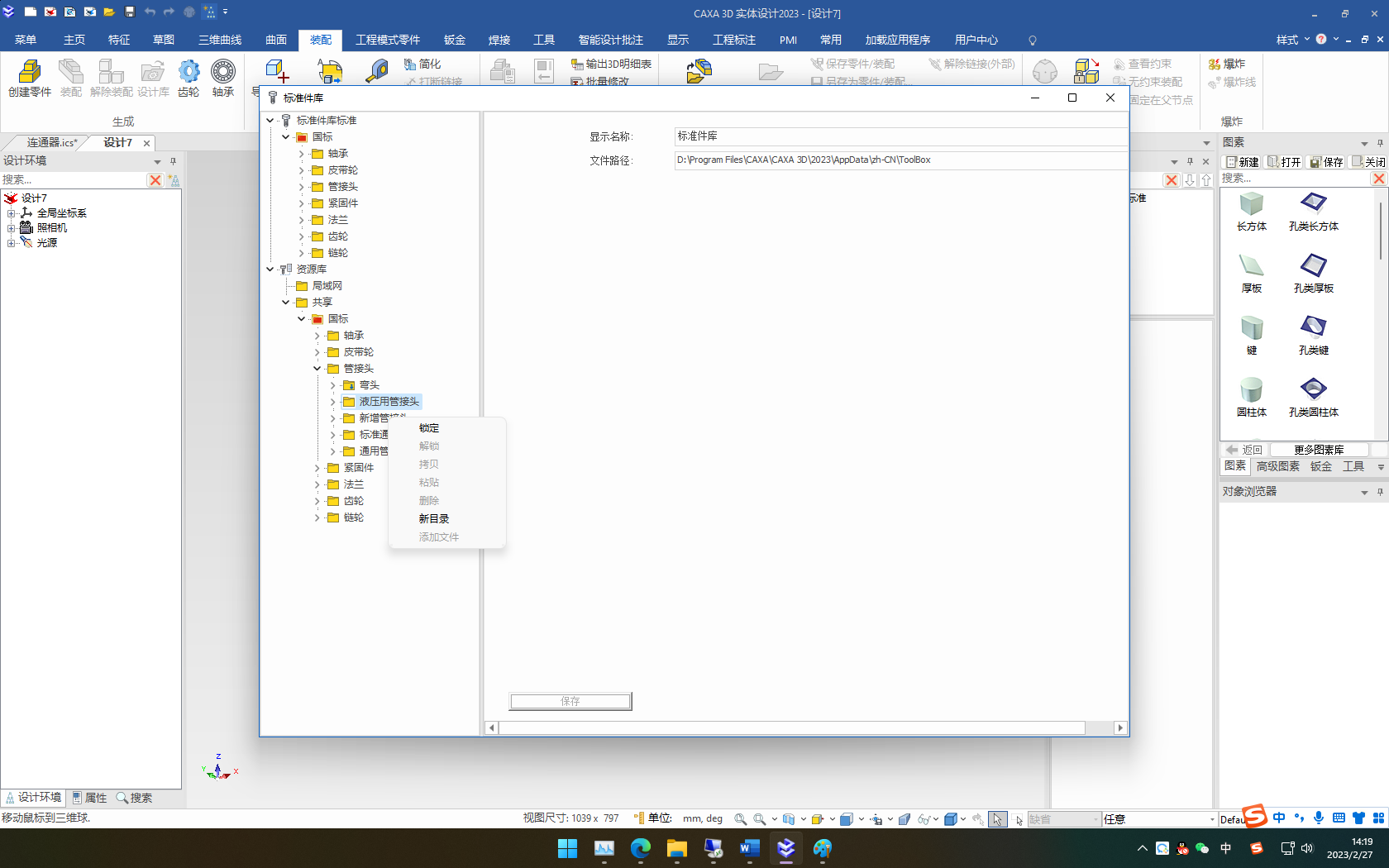Image resolution: width=1389 pixels, height=868 pixels.
Task: Open Microsoft Edge from the taskbar
Action: 641,848
